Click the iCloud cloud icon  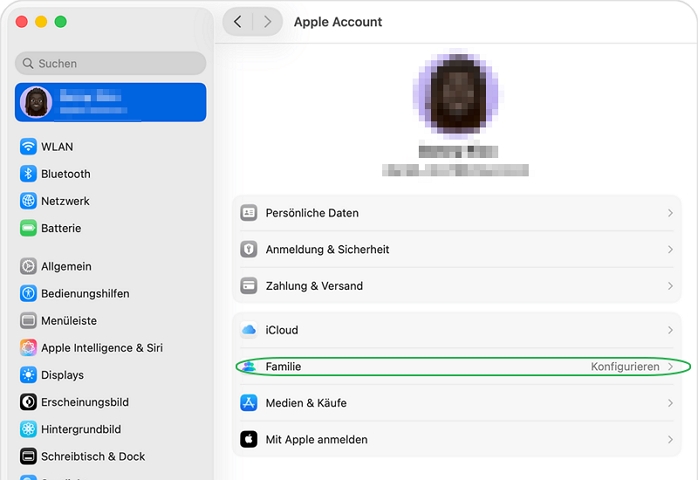click(x=249, y=330)
